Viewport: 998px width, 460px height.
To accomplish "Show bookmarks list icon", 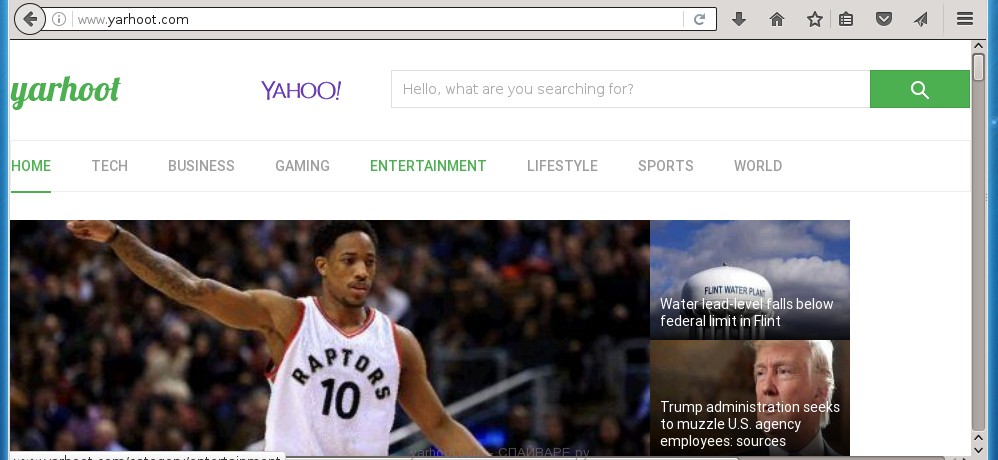I will pos(846,19).
